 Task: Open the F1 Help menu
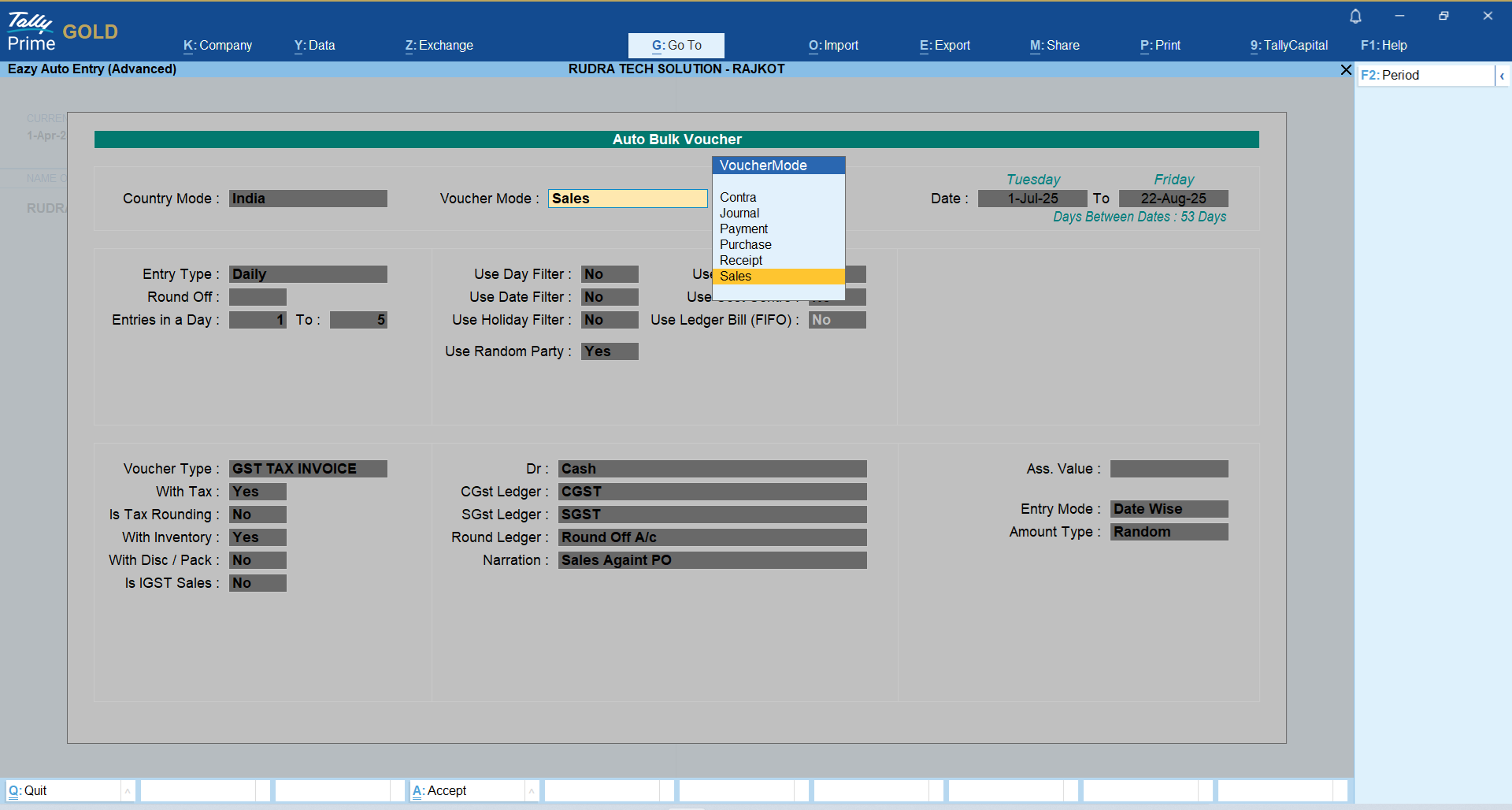[1384, 46]
